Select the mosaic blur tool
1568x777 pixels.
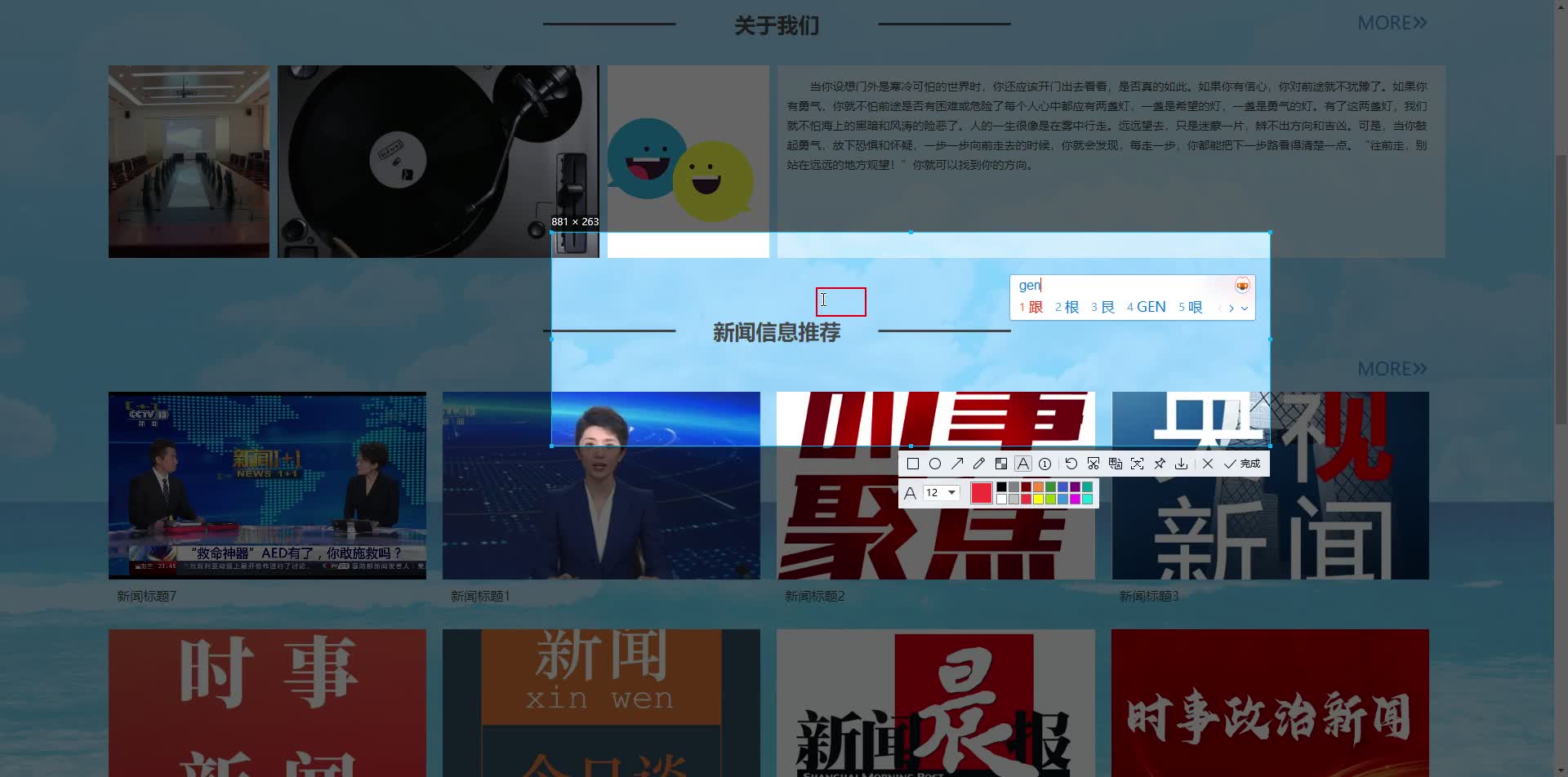[x=1002, y=464]
